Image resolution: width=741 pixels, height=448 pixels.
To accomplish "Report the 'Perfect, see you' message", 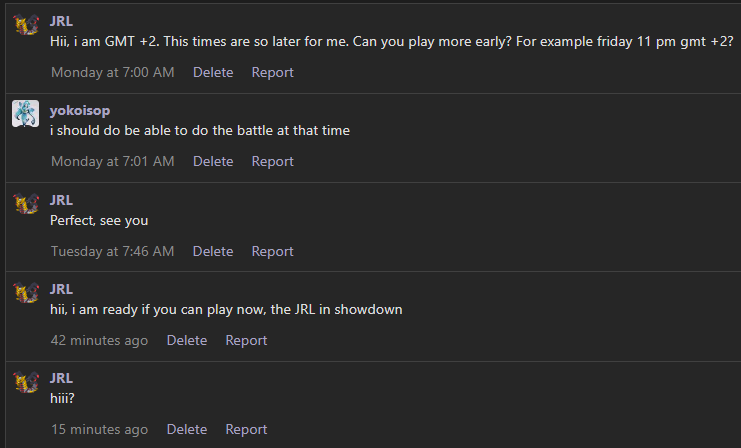I will pos(273,251).
